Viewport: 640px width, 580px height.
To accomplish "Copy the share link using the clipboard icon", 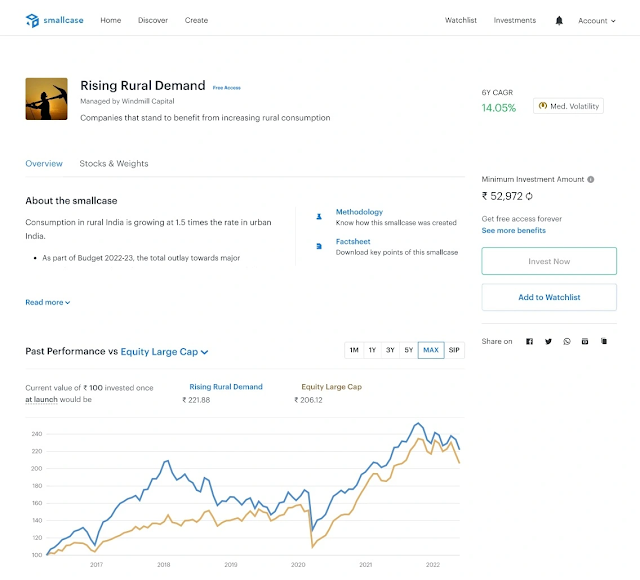I will [604, 341].
